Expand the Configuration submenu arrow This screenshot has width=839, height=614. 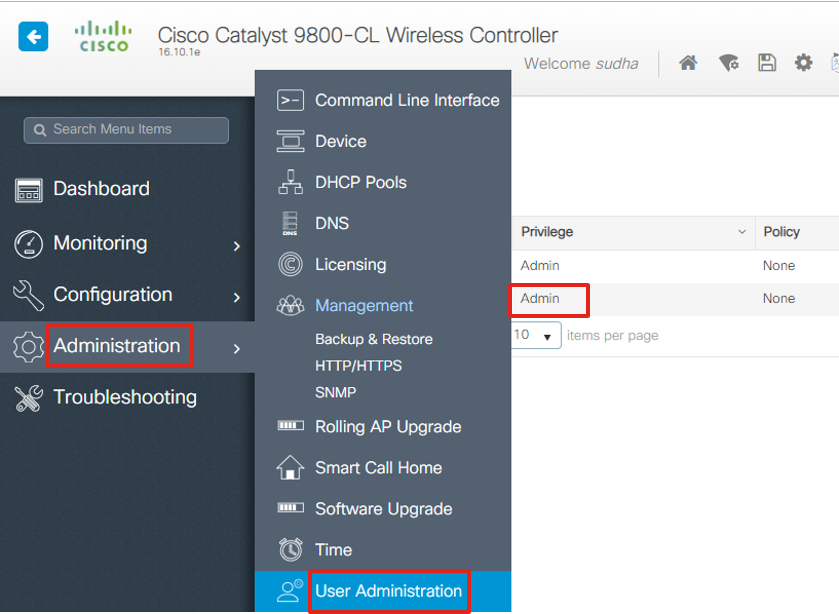pyautogui.click(x=237, y=298)
